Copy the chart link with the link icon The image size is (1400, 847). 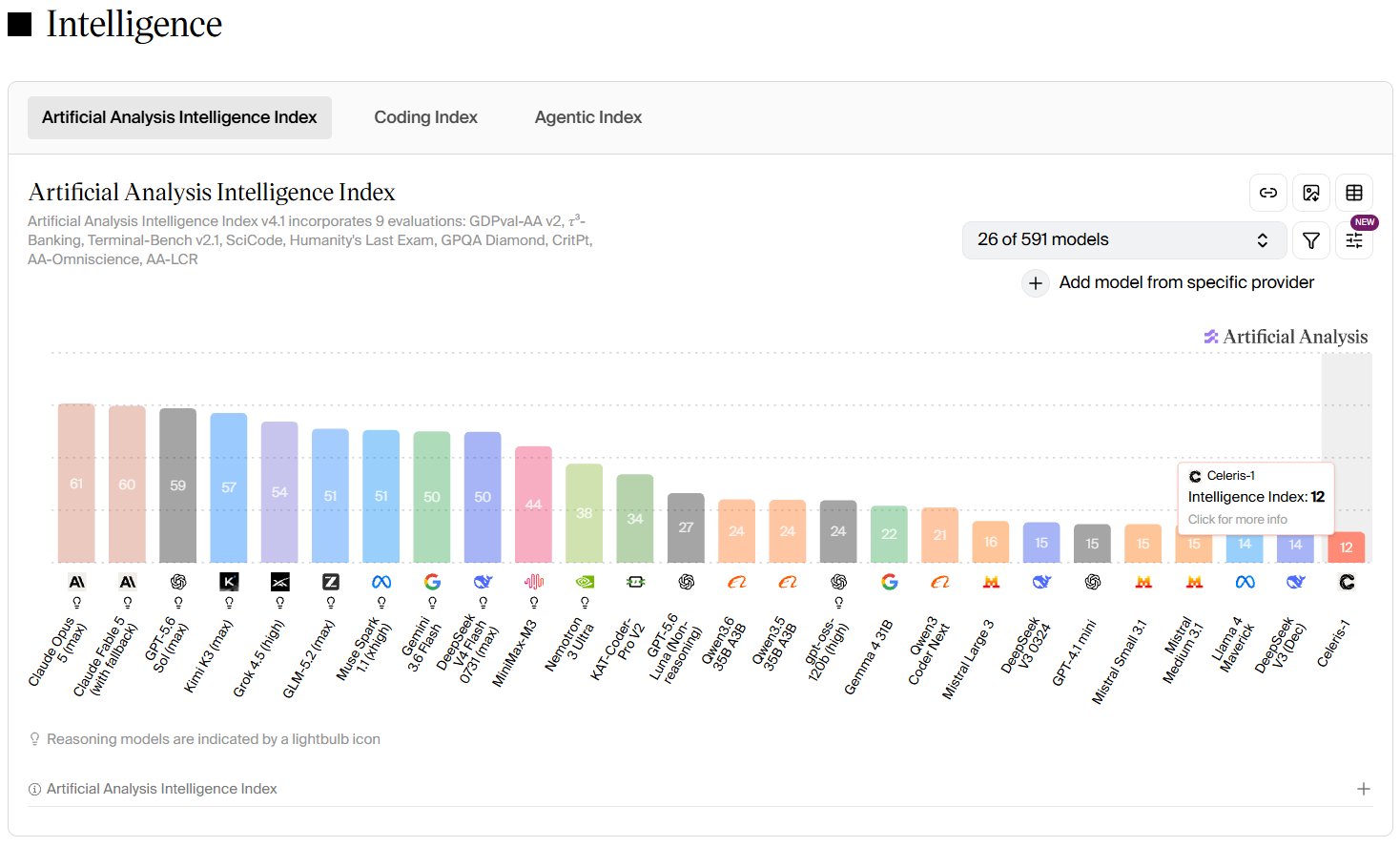pyautogui.click(x=1268, y=193)
